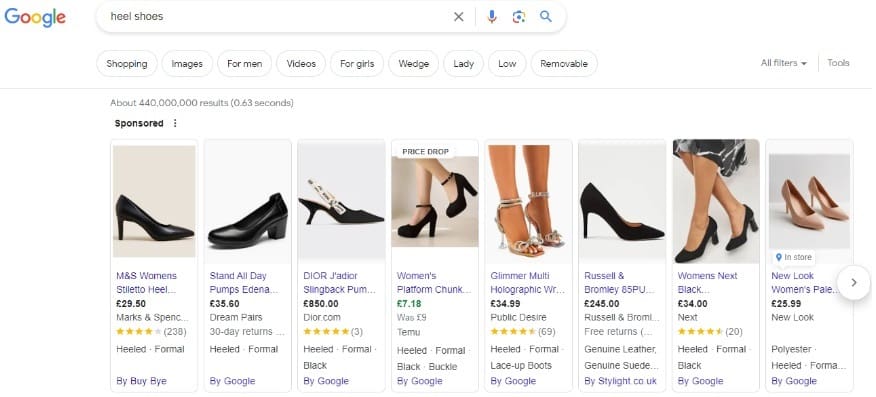Click the By Buy Bye link
The image size is (876, 397).
click(x=141, y=381)
